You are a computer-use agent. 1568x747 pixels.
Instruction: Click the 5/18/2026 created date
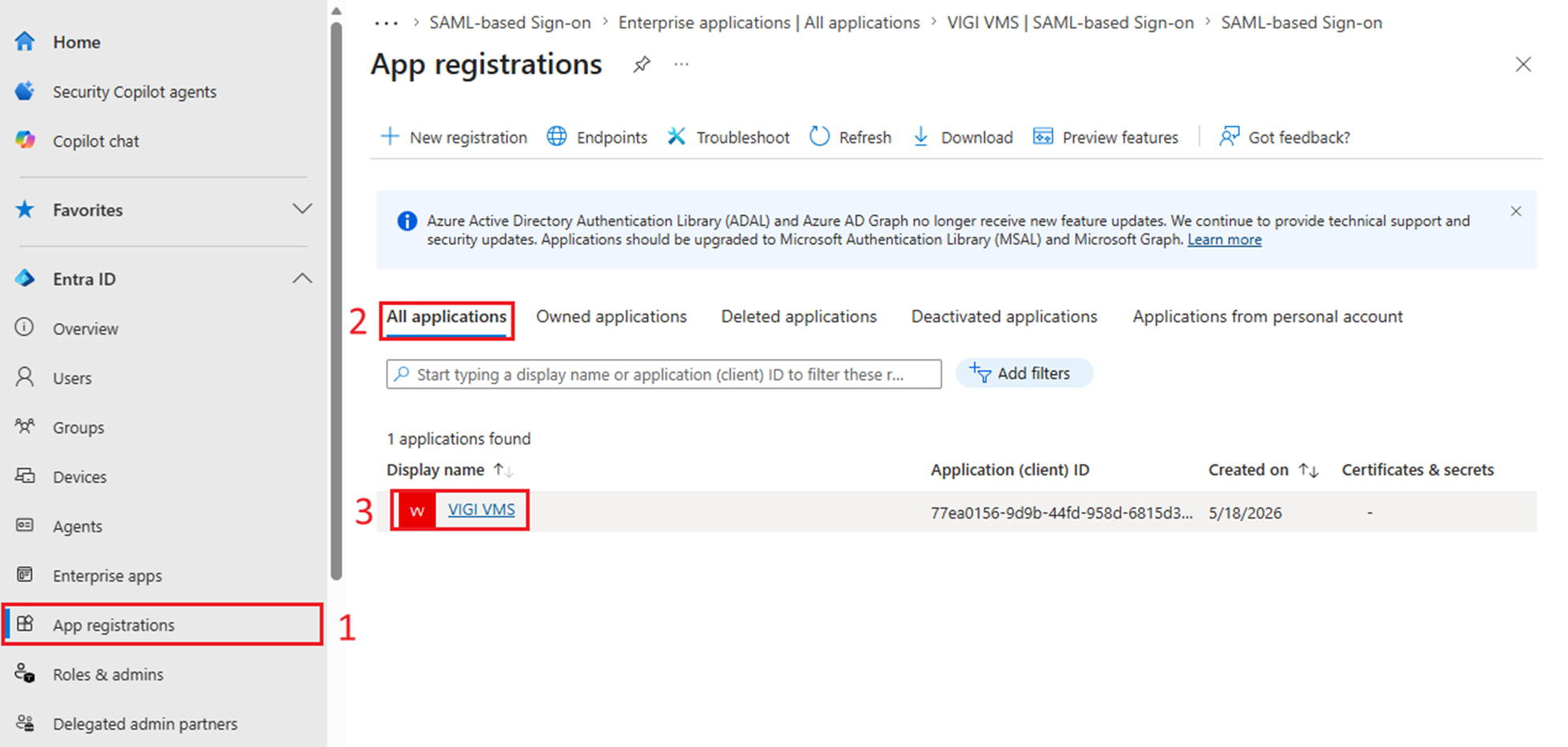[x=1245, y=513]
